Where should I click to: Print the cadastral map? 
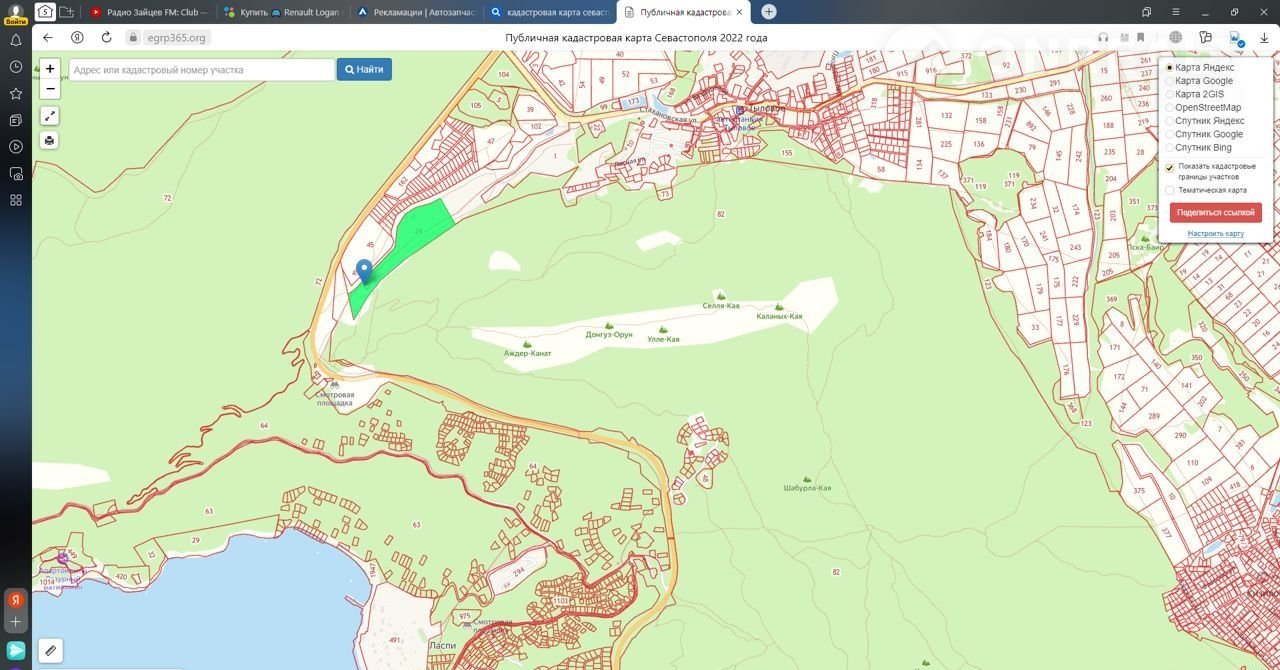pyautogui.click(x=50, y=140)
